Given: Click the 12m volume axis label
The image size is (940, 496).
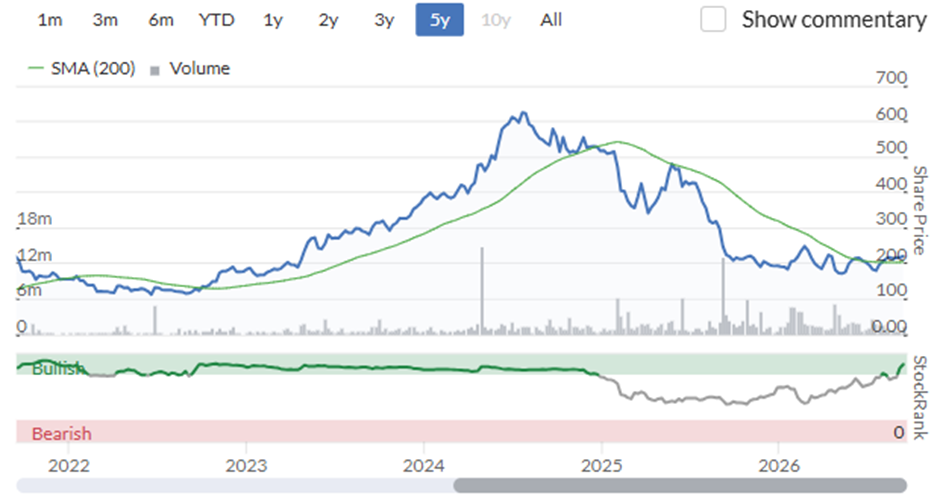Looking at the screenshot, I should pyautogui.click(x=35, y=255).
